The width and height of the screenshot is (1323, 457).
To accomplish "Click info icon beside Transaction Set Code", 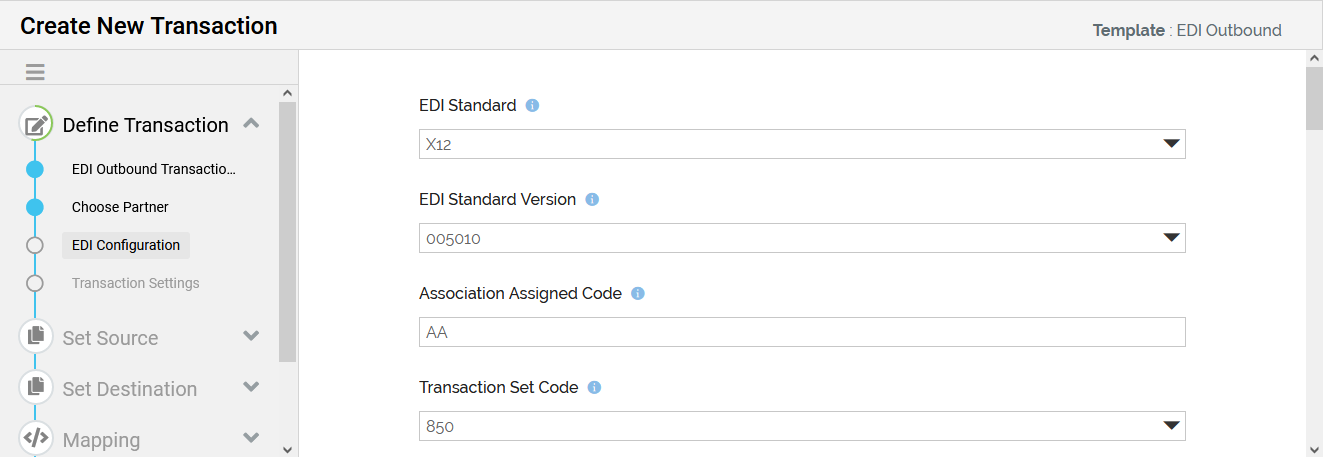I will pyautogui.click(x=594, y=388).
